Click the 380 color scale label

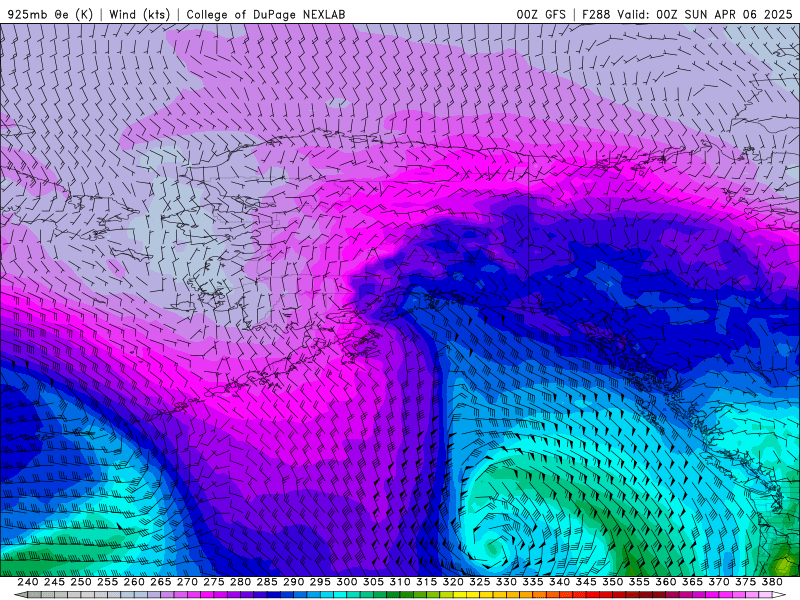tap(772, 582)
